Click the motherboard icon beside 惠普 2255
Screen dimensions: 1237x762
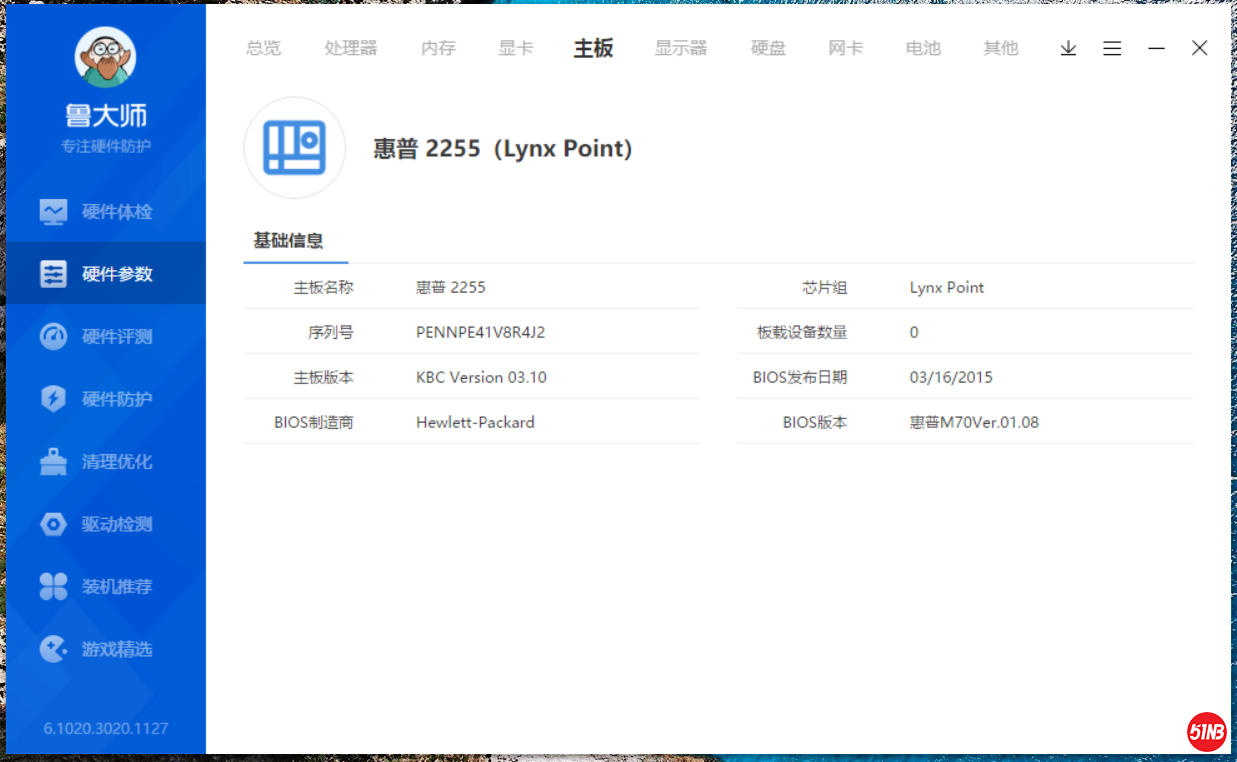[294, 148]
